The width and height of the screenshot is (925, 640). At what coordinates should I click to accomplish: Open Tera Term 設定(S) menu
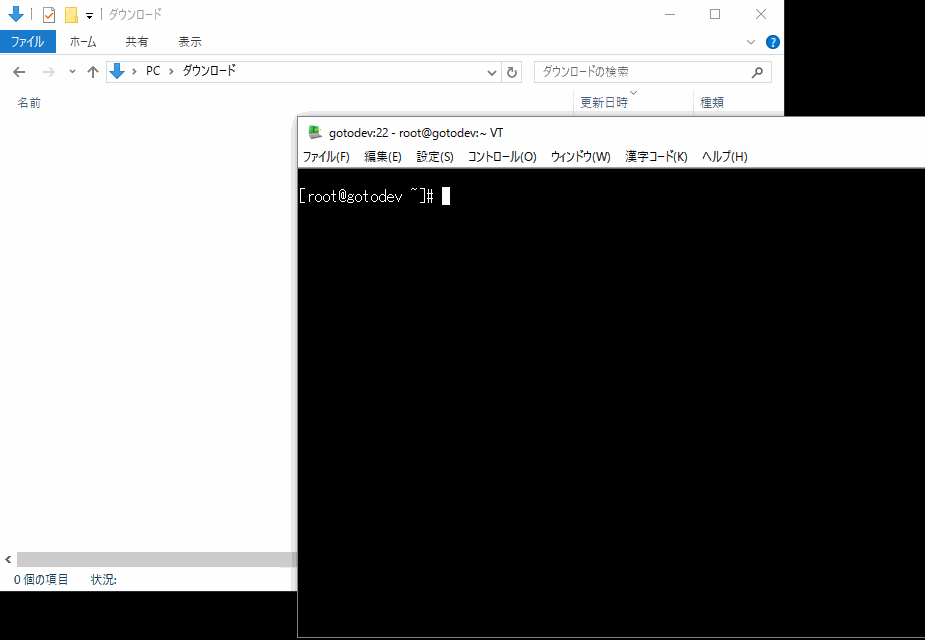click(435, 156)
